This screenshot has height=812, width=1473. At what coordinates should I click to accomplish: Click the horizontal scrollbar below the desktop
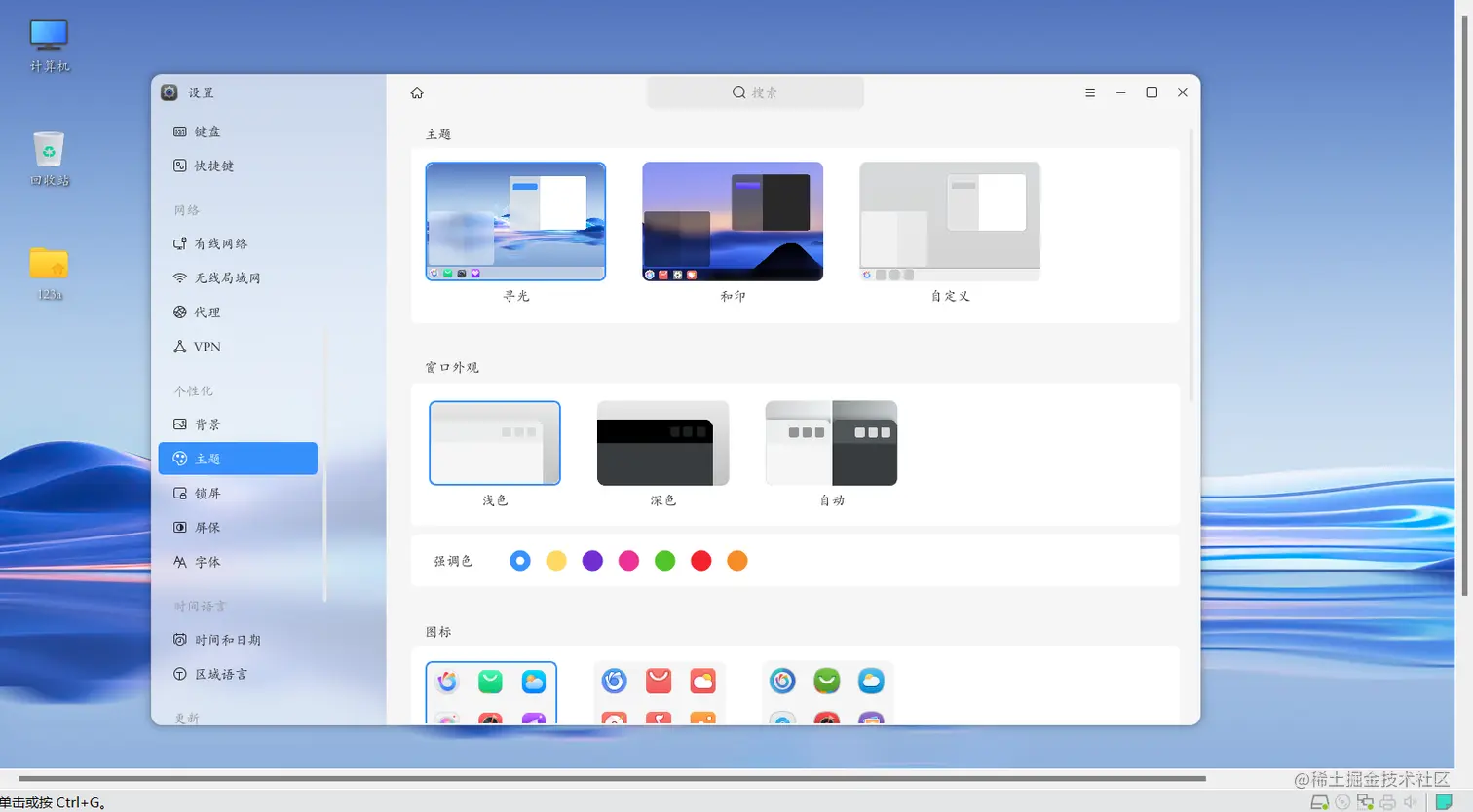[x=612, y=779]
